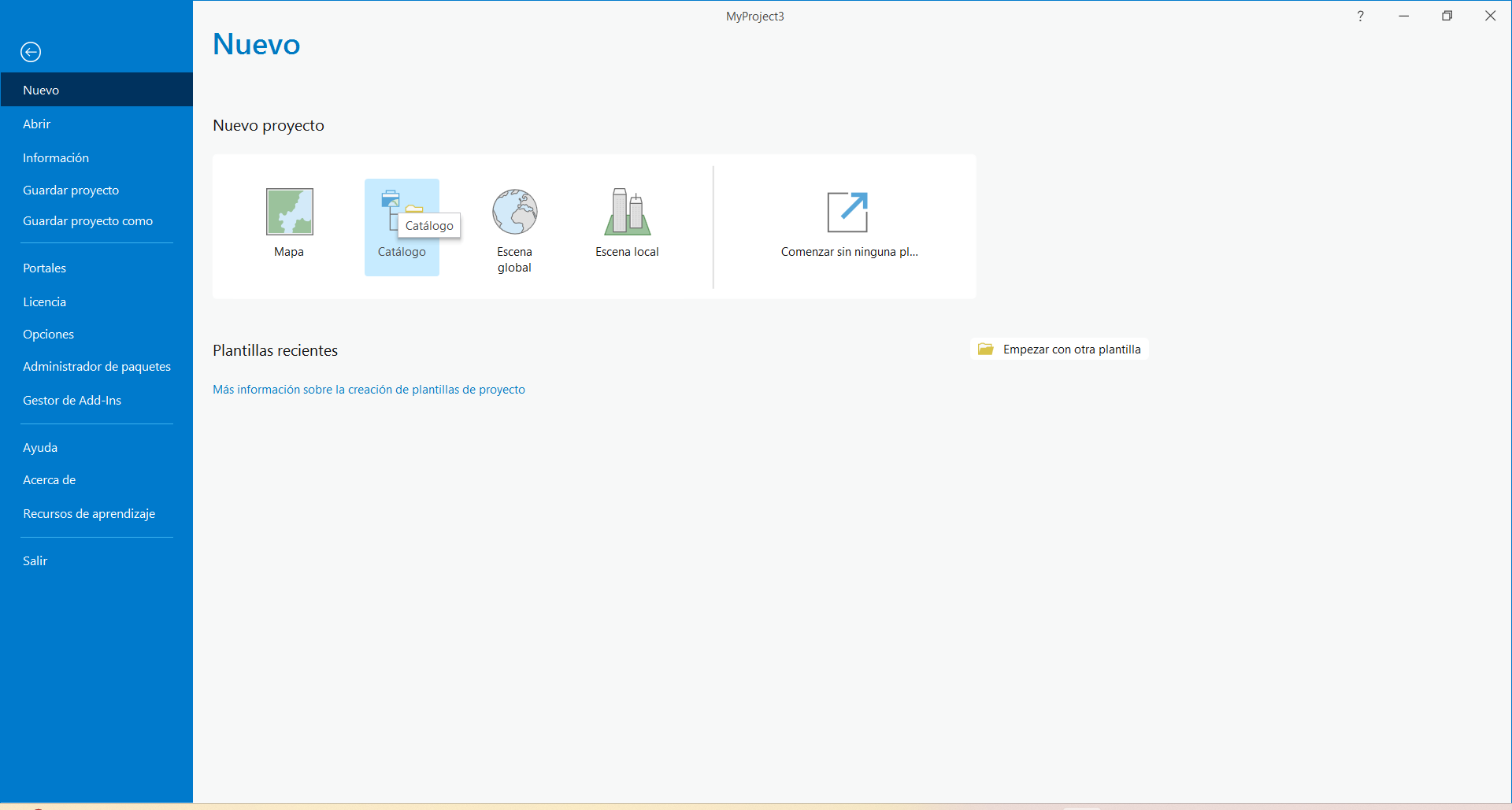The height and width of the screenshot is (810, 1512).
Task: Click Salir to exit the application
Action: click(35, 560)
